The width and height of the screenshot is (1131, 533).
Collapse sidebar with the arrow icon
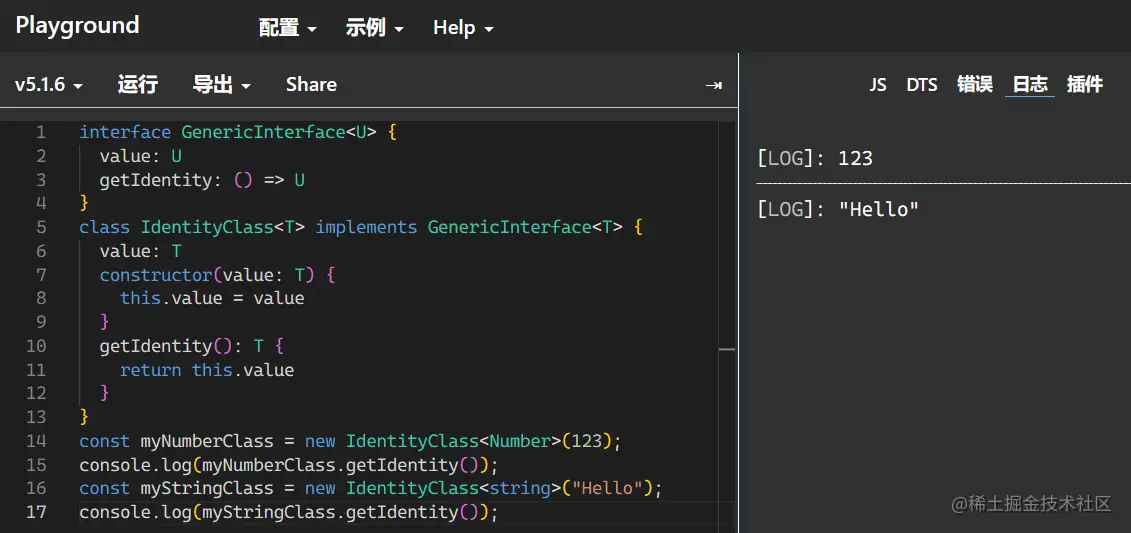point(713,86)
